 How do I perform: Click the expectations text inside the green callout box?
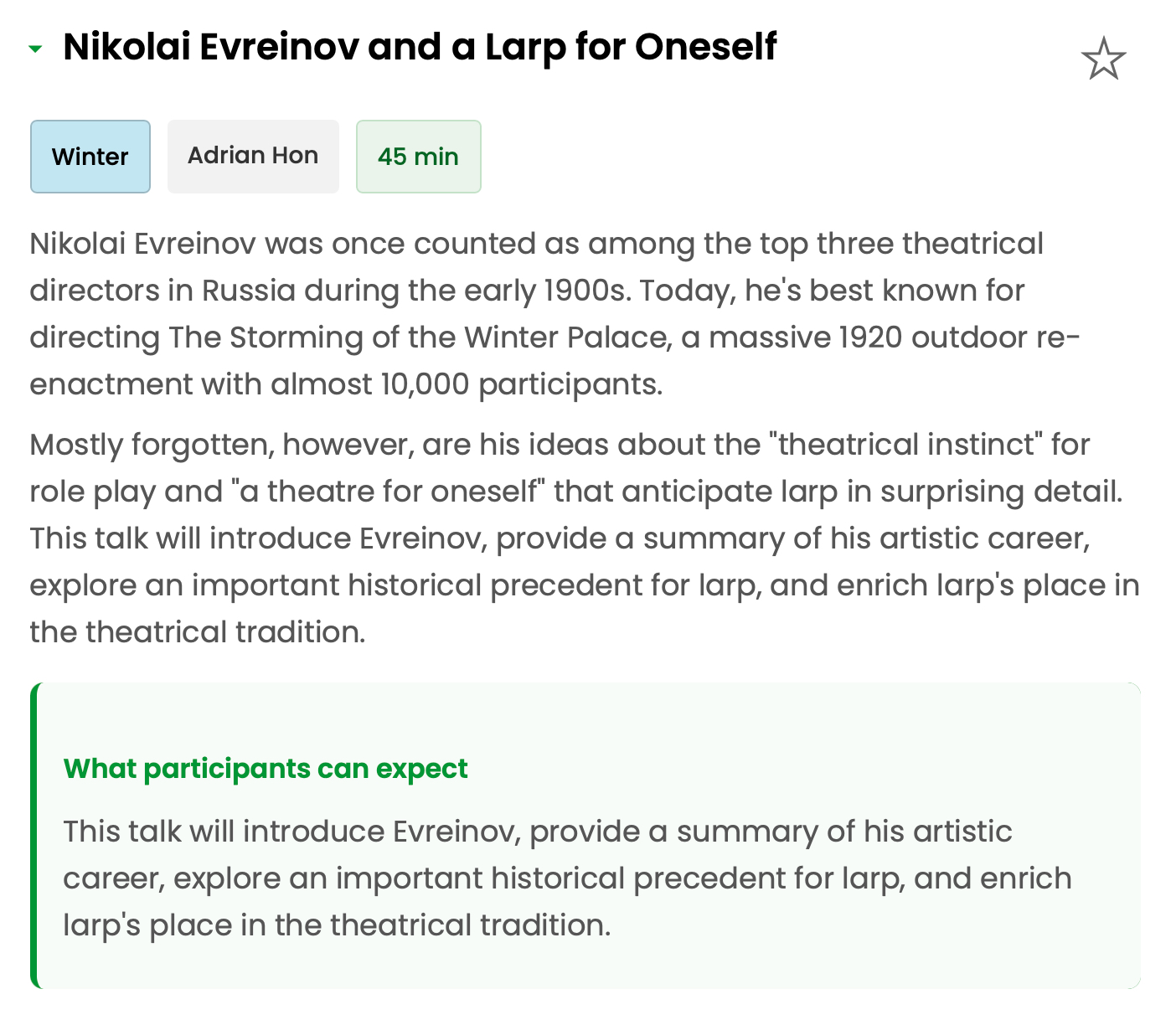[566, 878]
